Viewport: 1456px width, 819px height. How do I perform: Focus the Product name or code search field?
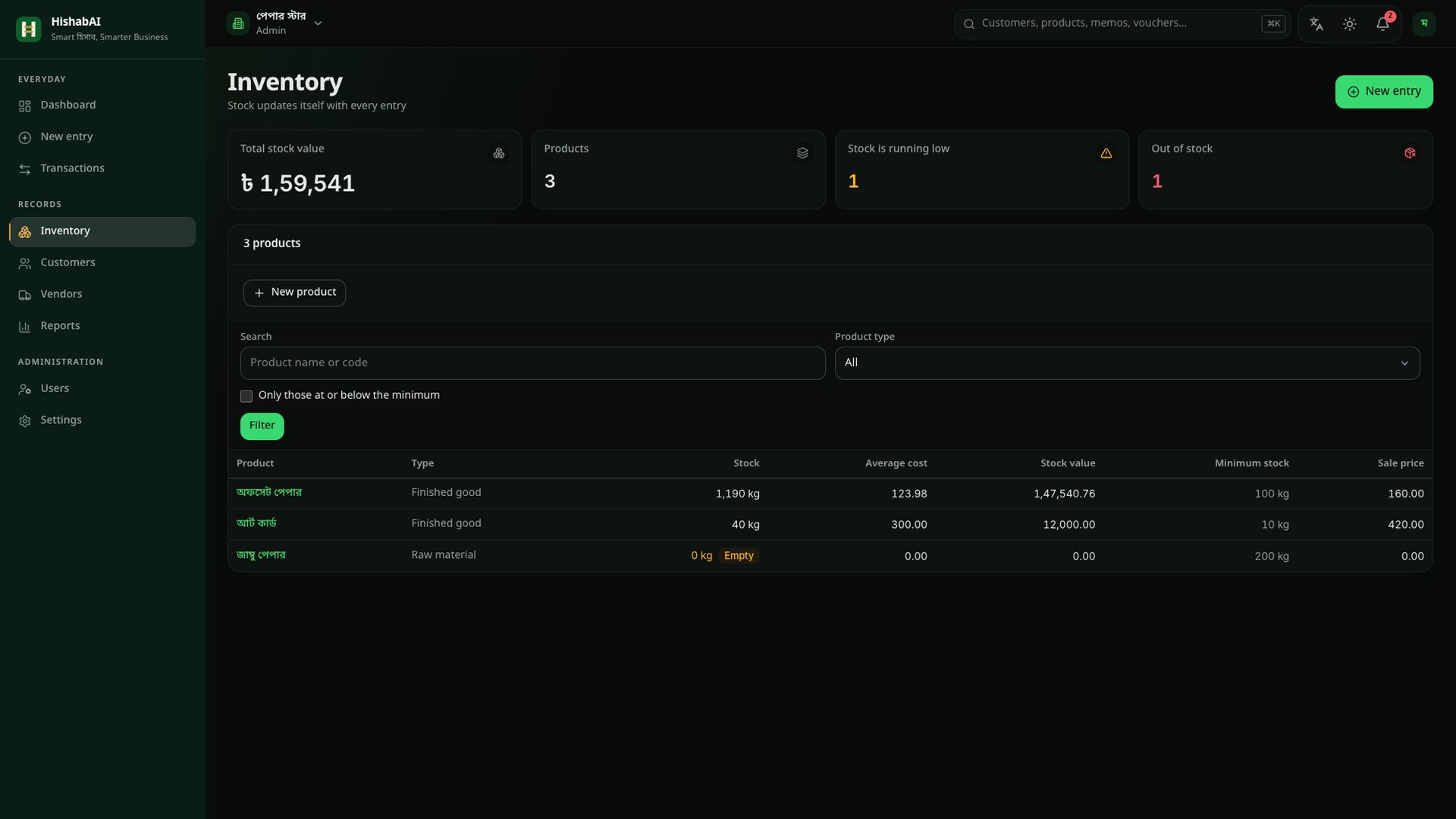coord(532,363)
